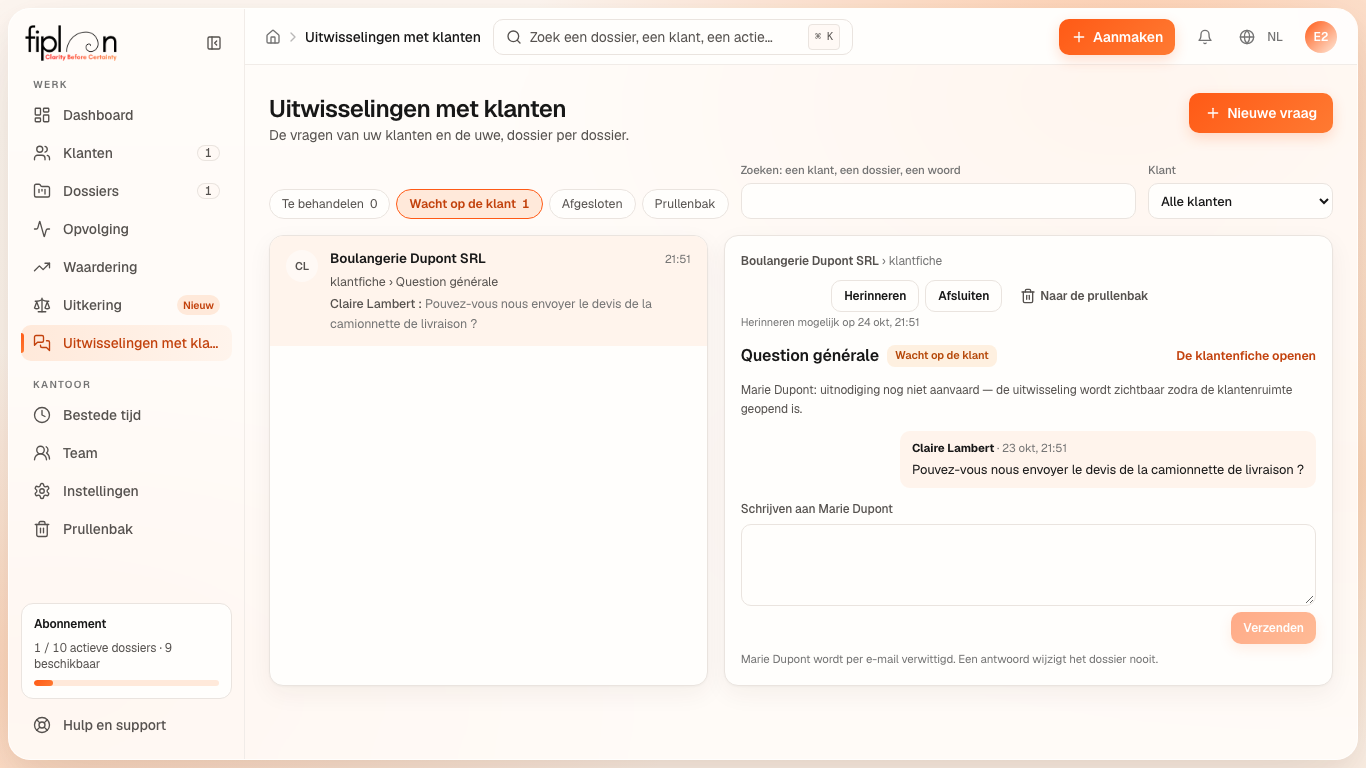Screen dimensions: 1366x768
Task: Click the Abonnement card title
Action: (x=70, y=624)
